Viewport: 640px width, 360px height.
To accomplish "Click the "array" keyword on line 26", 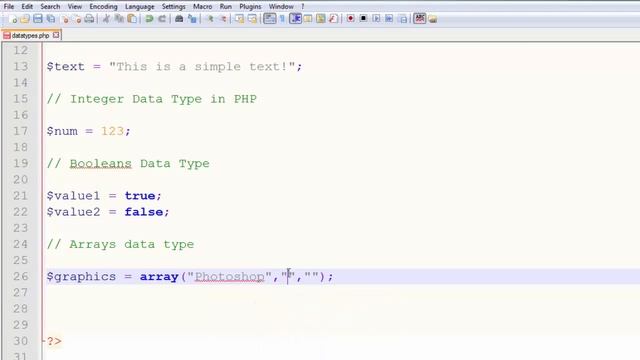I will [159, 277].
